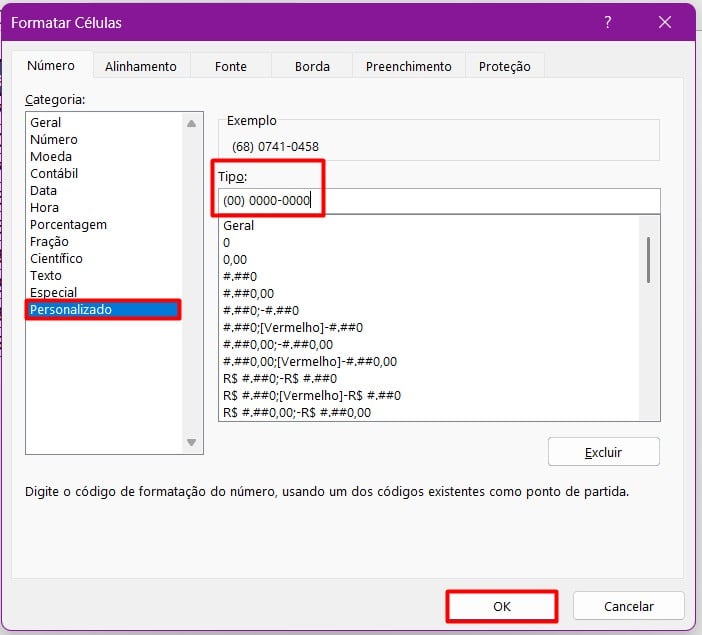Screen dimensions: 702x635
Task: Choose format R$ #.##0,00;-R$ #.##0,00
Action: [429, 412]
